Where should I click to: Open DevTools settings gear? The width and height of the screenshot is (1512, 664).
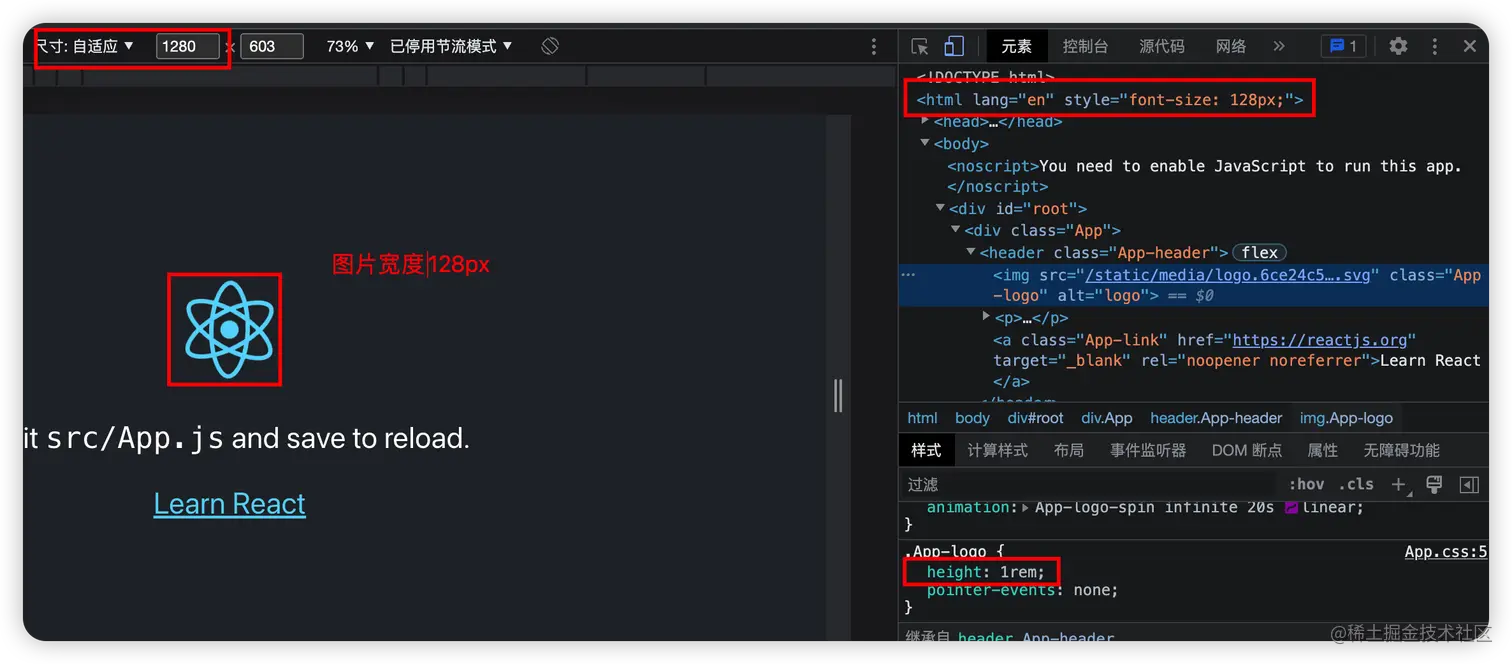pos(1398,46)
